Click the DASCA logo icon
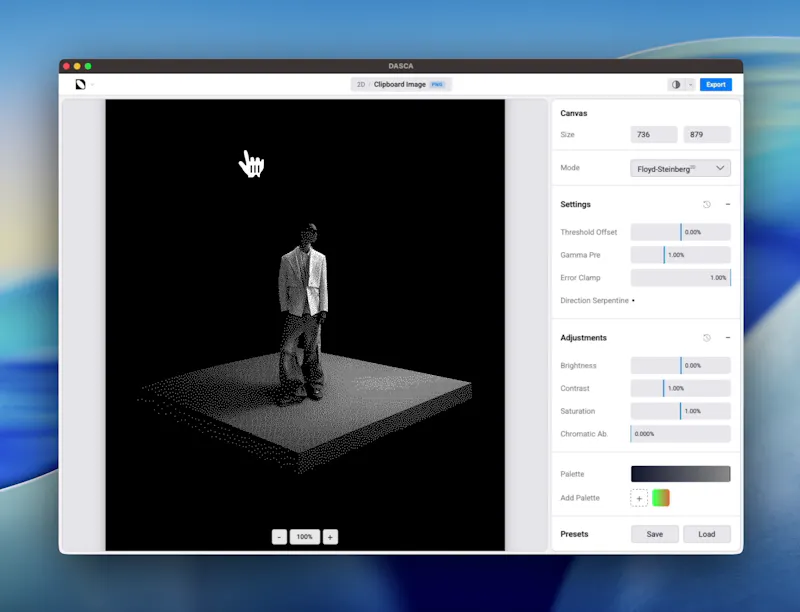This screenshot has width=800, height=612. click(x=80, y=84)
